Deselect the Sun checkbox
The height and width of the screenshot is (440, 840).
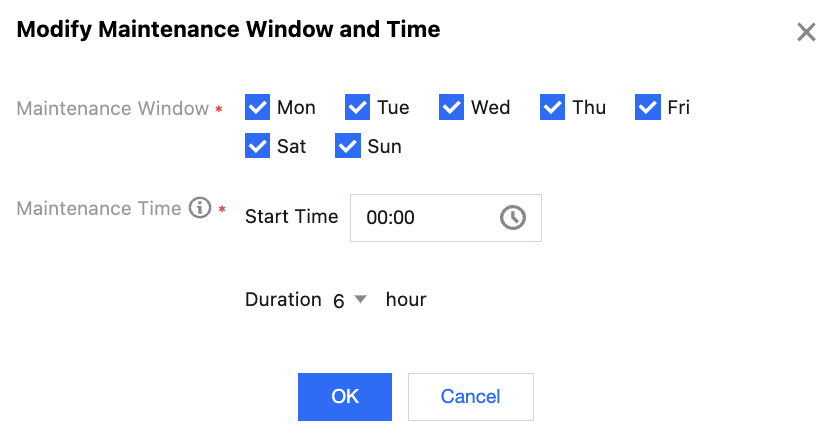point(348,146)
